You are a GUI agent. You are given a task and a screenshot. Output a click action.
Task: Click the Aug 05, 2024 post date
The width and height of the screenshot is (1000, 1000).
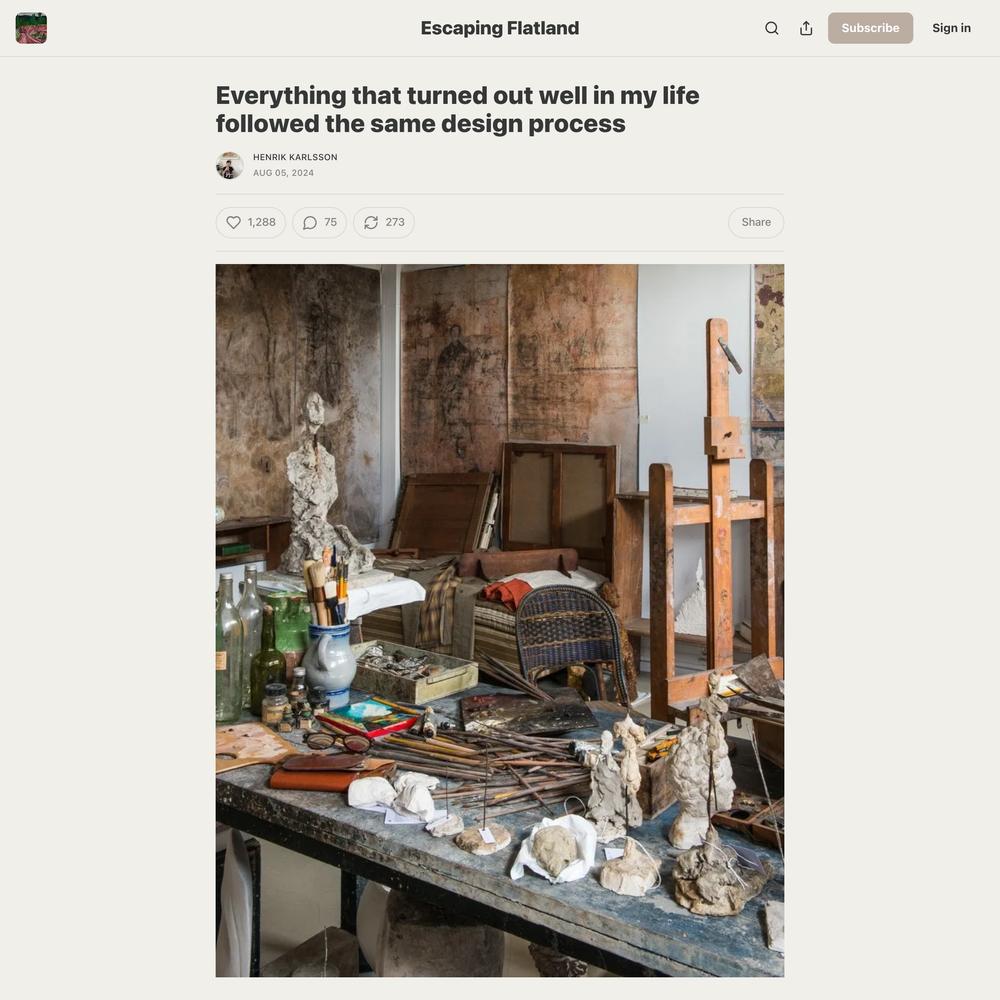[283, 173]
